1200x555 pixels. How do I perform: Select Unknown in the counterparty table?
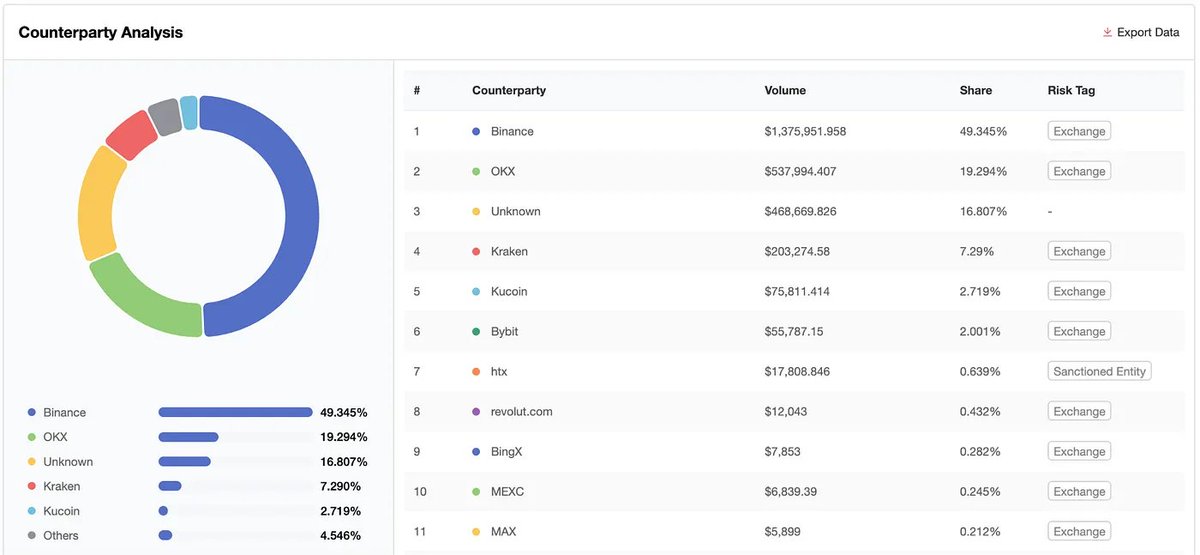click(x=516, y=211)
